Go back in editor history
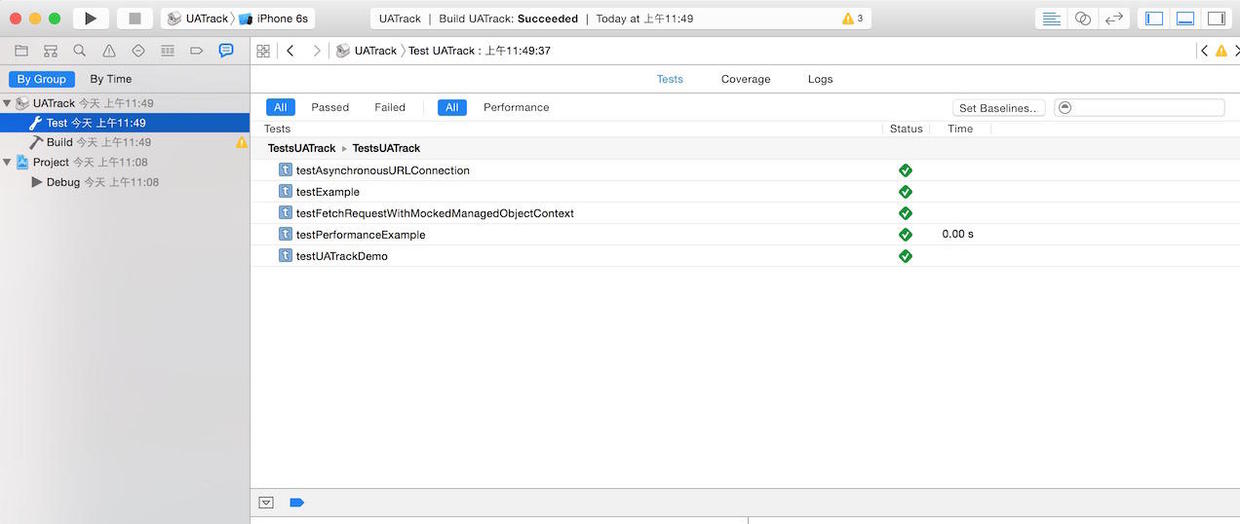The height and width of the screenshot is (524, 1240). pyautogui.click(x=290, y=50)
